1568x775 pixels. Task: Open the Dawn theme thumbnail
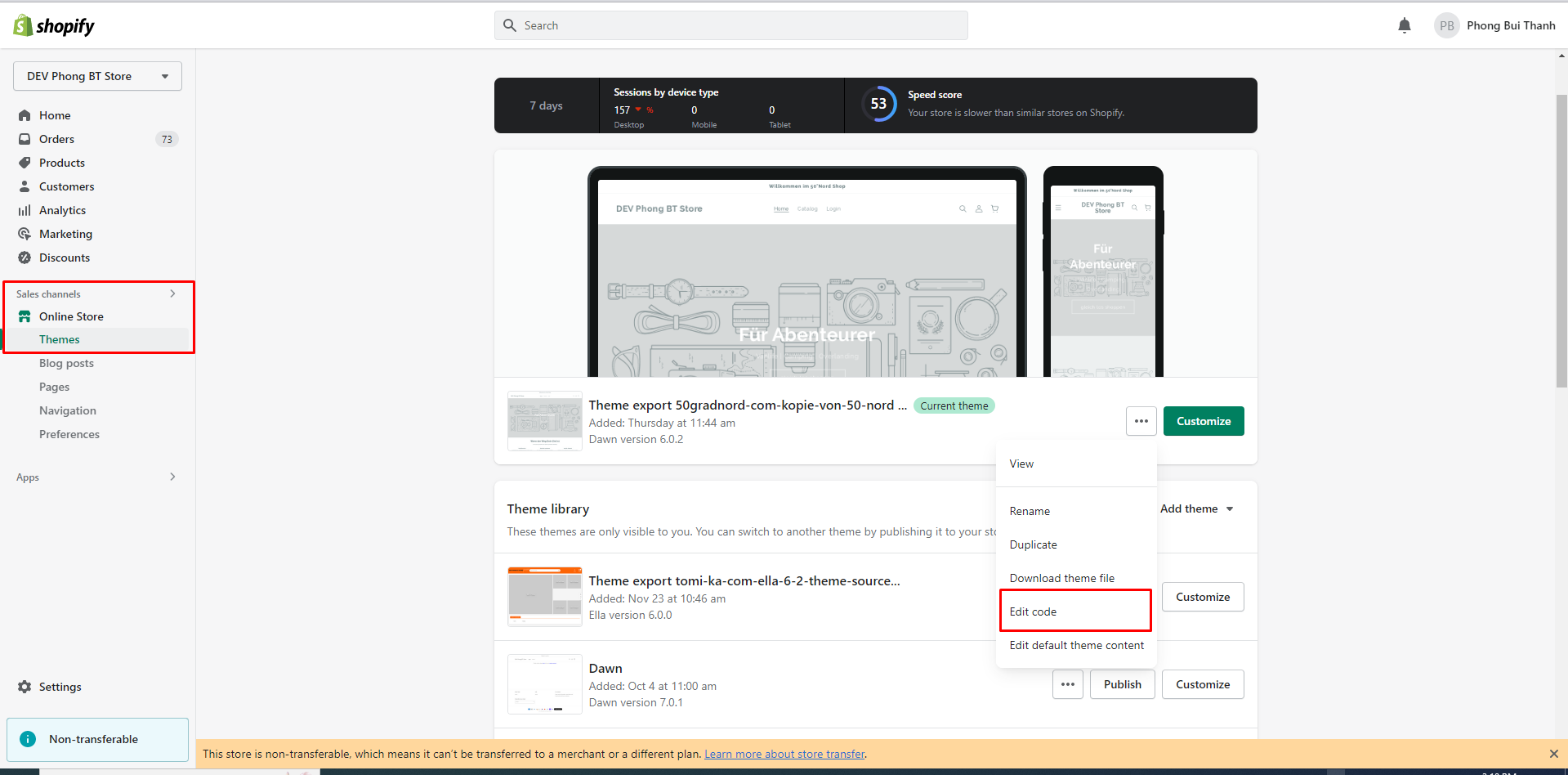click(x=545, y=684)
